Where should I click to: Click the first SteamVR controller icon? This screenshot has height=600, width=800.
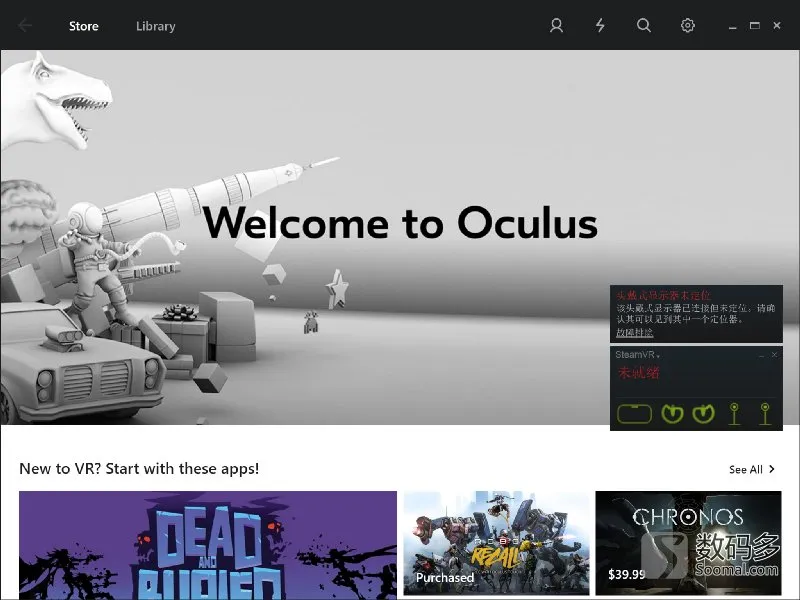(x=672, y=414)
